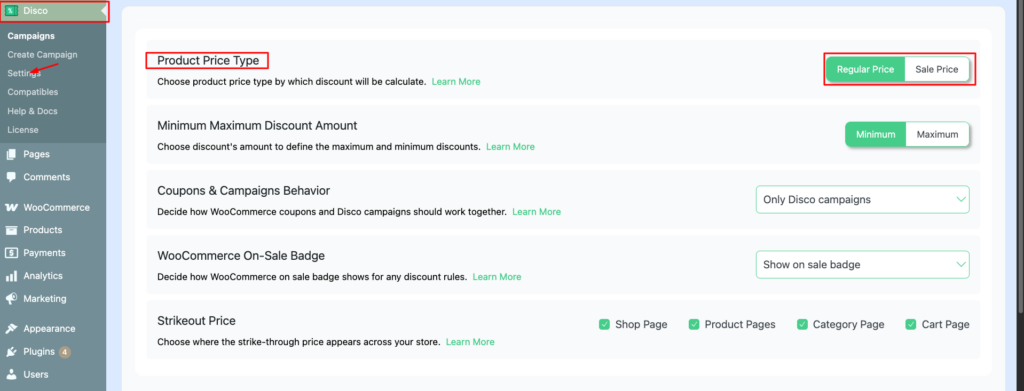Open the Compatibles submenu item
Screen dimensions: 1024x391
[x=33, y=92]
